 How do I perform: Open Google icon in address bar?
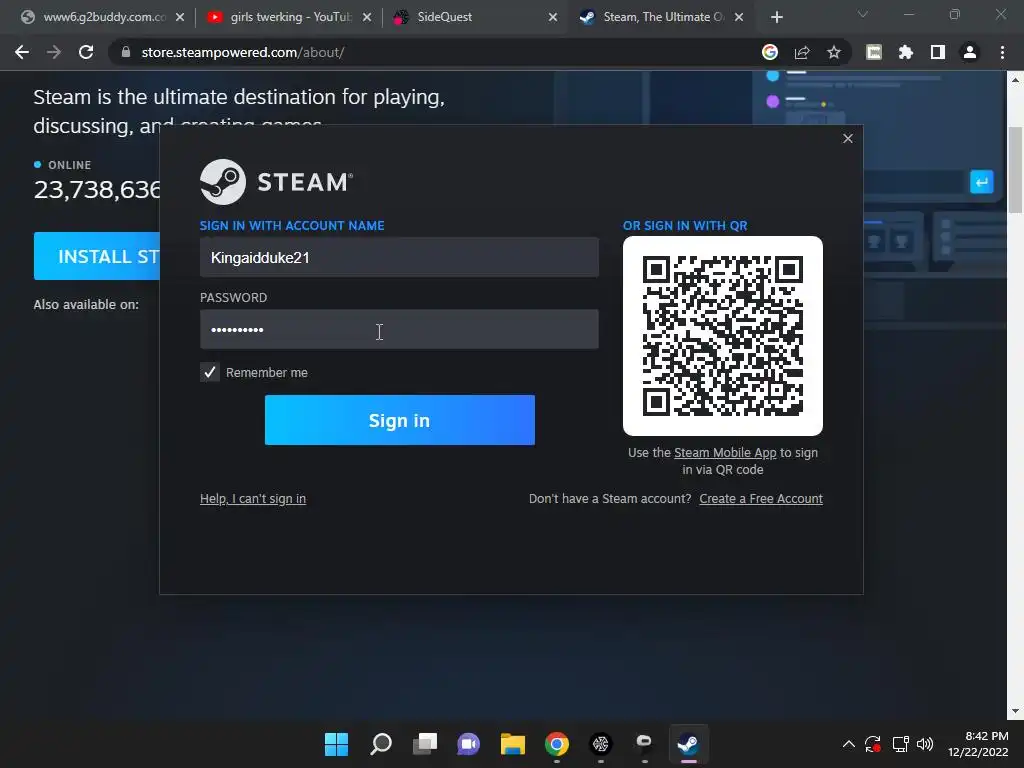(770, 52)
